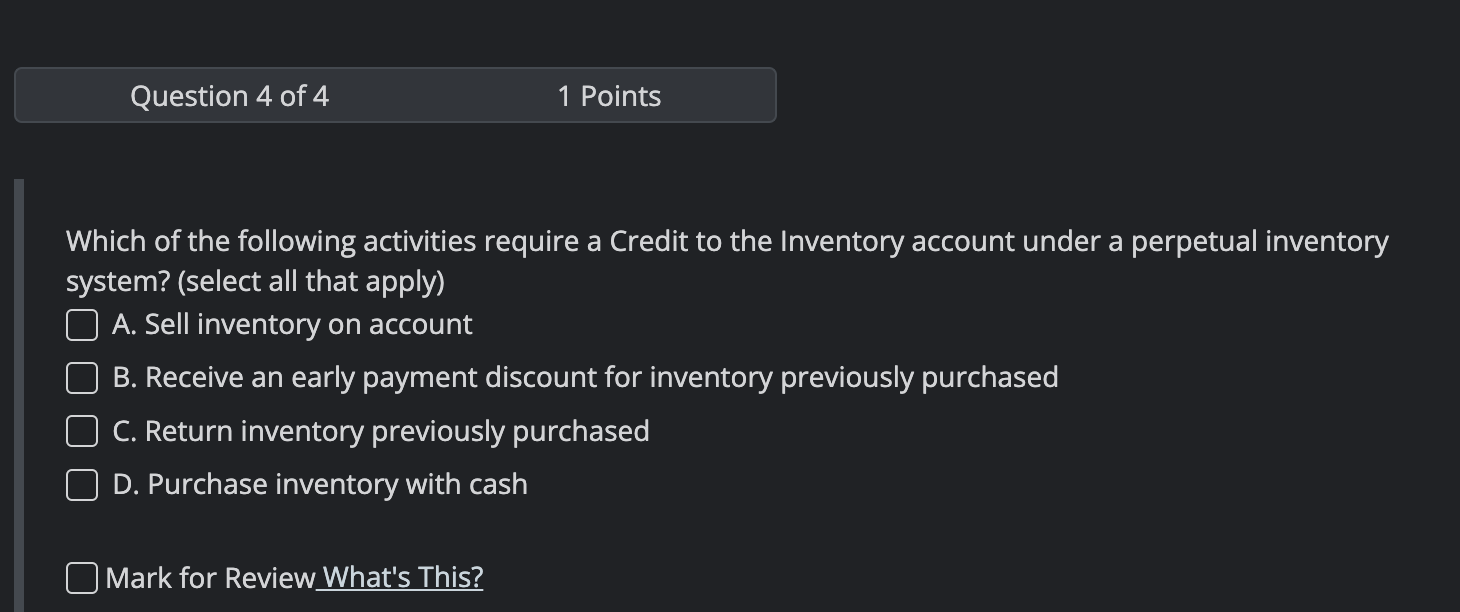Click the 'Mark for Review' label text
Screen dimensions: 1460x612
point(210,578)
